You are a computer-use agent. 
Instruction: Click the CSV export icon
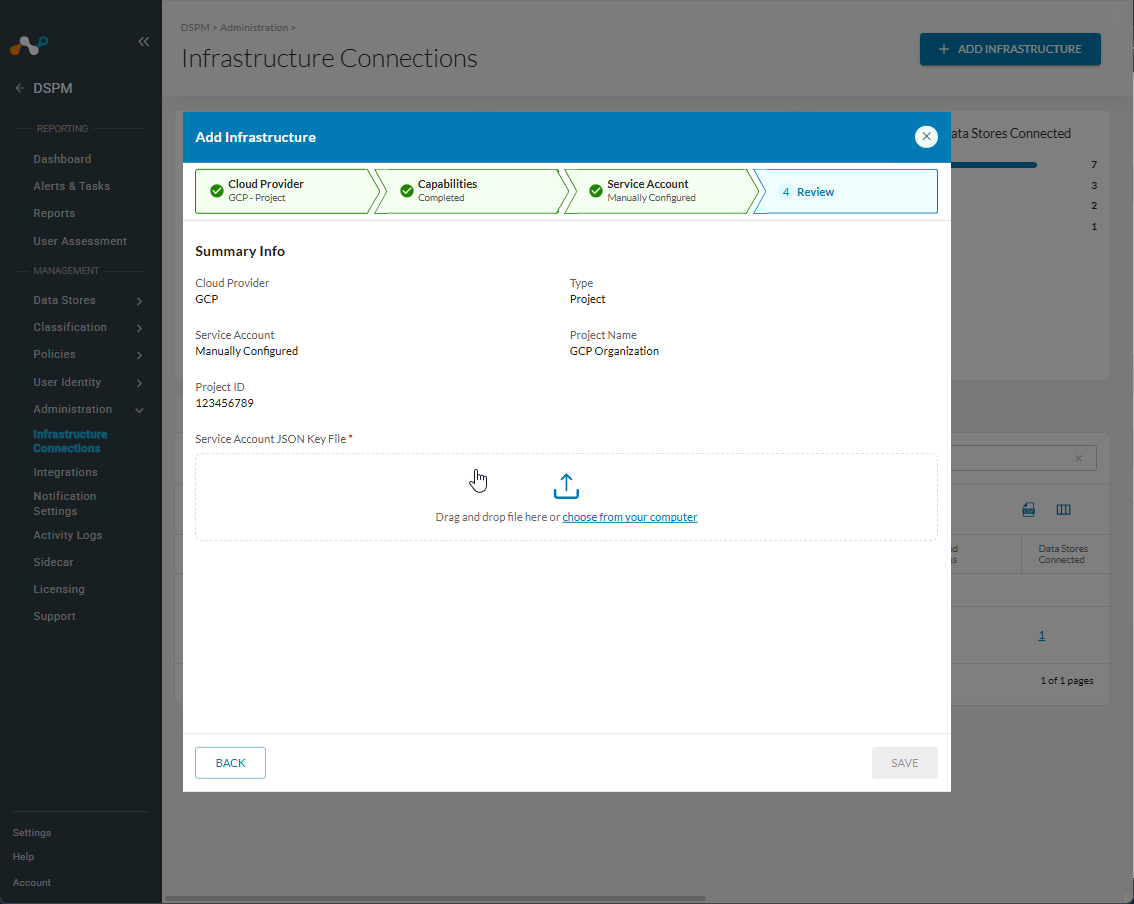click(1028, 510)
